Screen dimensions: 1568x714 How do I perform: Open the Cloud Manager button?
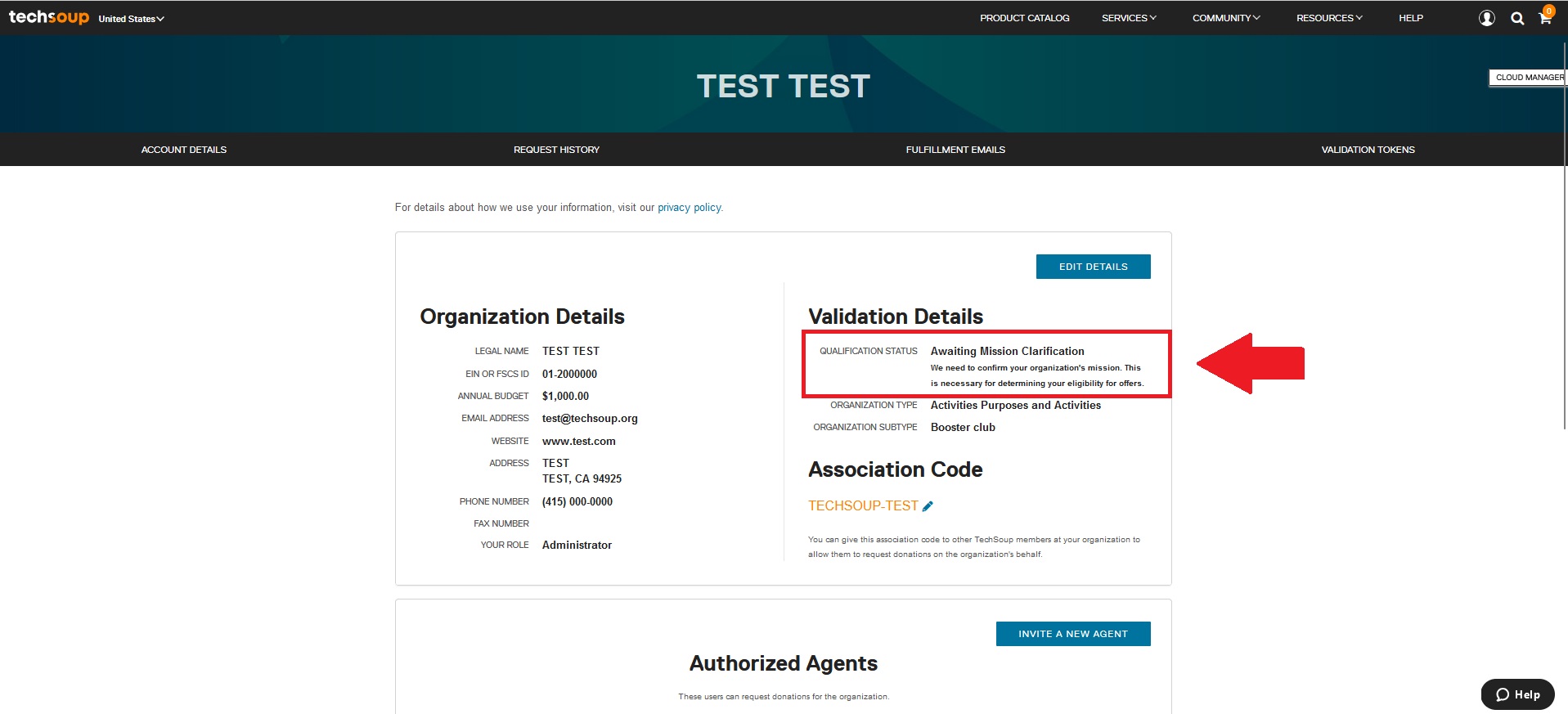tap(1527, 78)
